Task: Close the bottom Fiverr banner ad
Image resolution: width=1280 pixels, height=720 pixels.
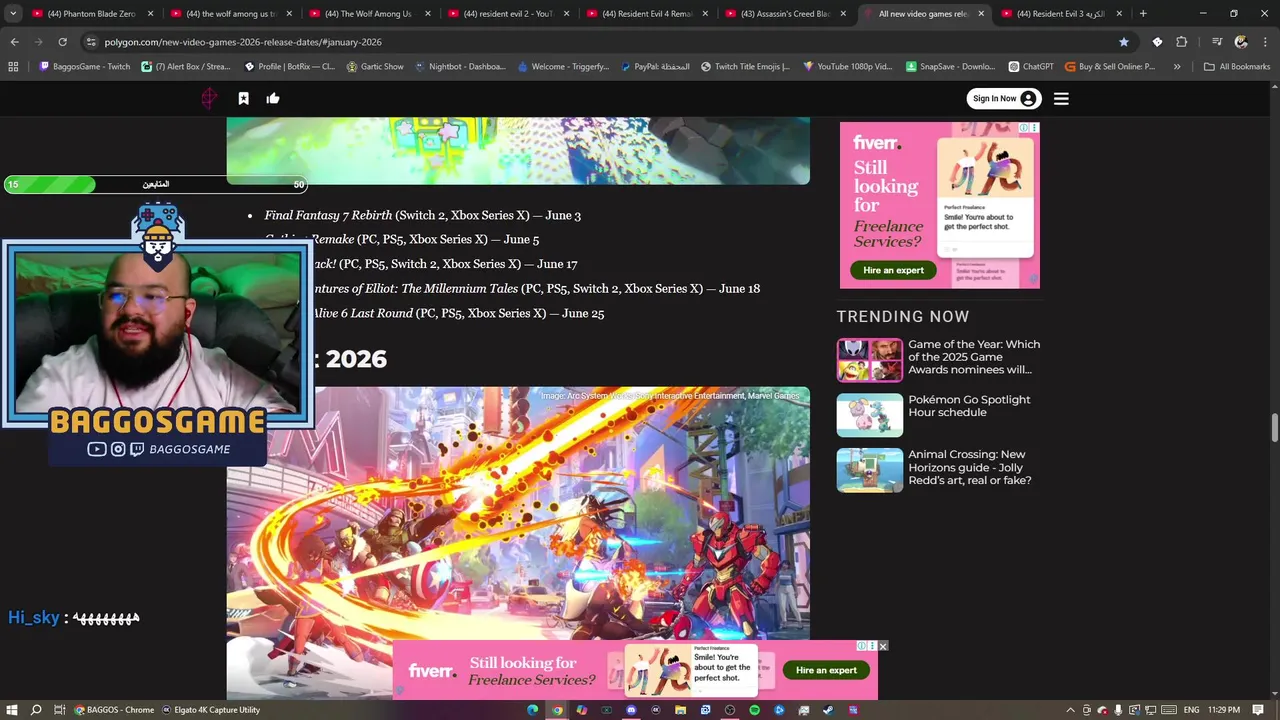Action: tap(883, 646)
